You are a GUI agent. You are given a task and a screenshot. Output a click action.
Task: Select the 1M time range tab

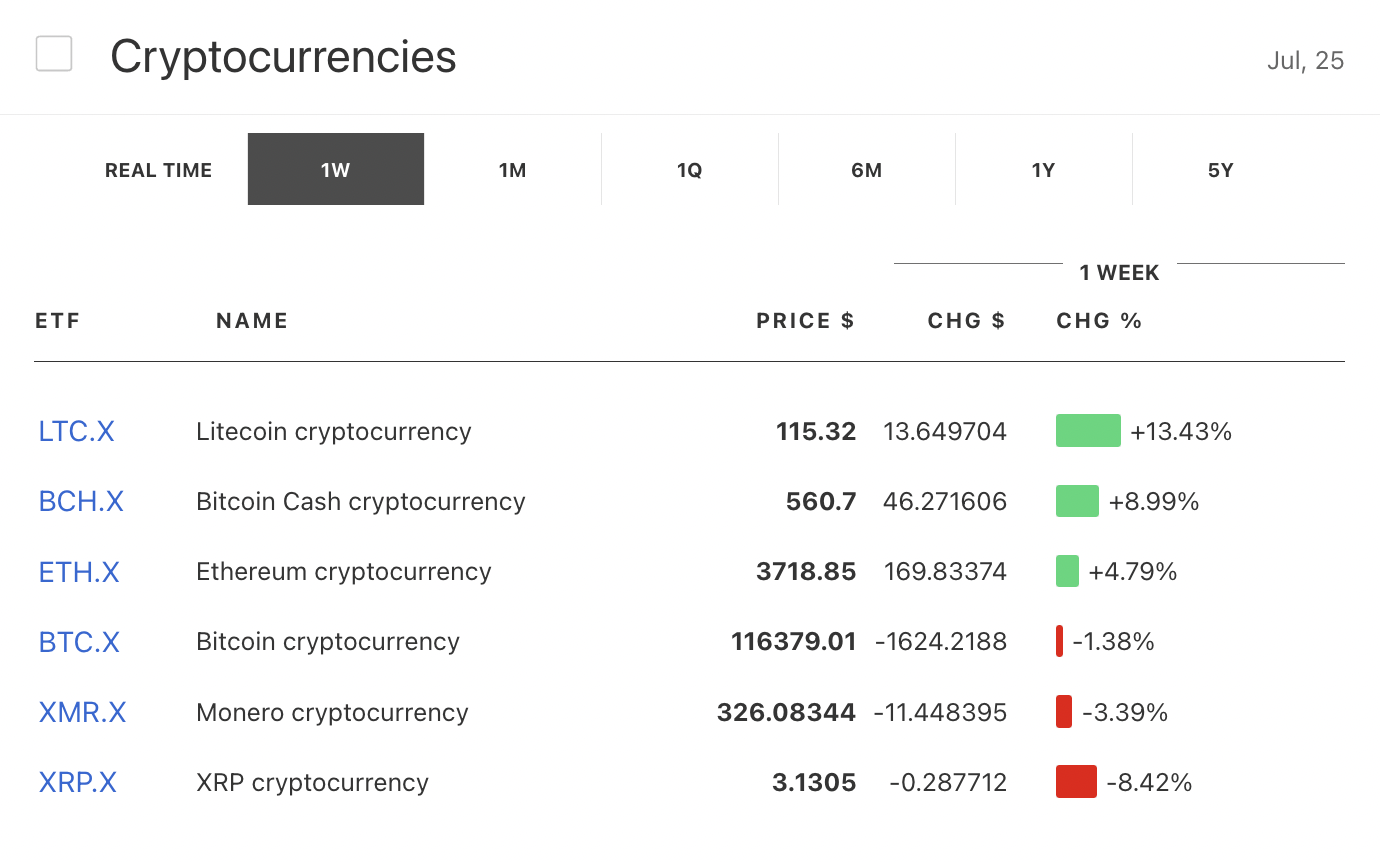tap(513, 170)
